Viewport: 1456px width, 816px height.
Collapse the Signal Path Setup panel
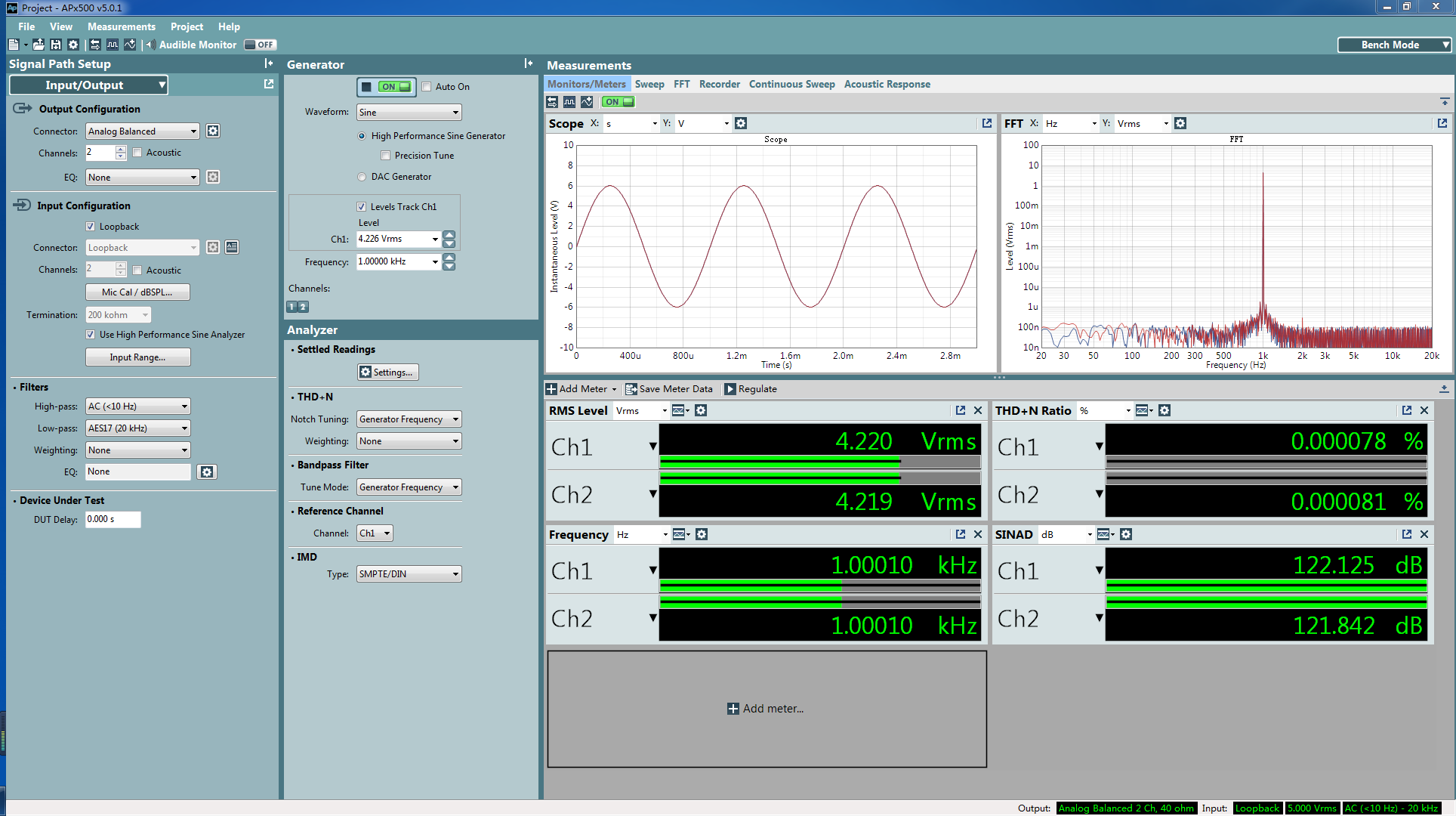(268, 63)
